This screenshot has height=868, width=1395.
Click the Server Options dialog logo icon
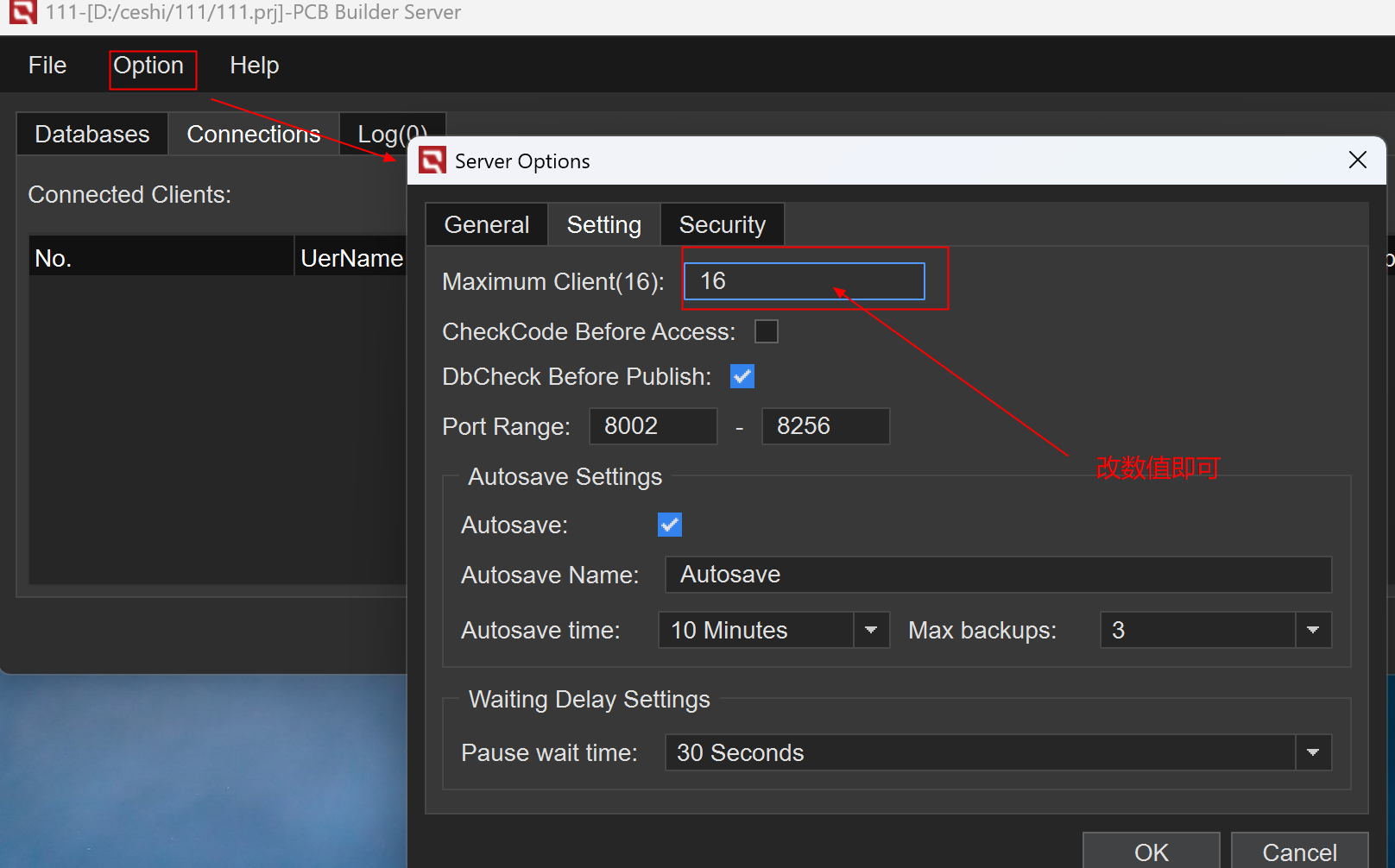432,160
